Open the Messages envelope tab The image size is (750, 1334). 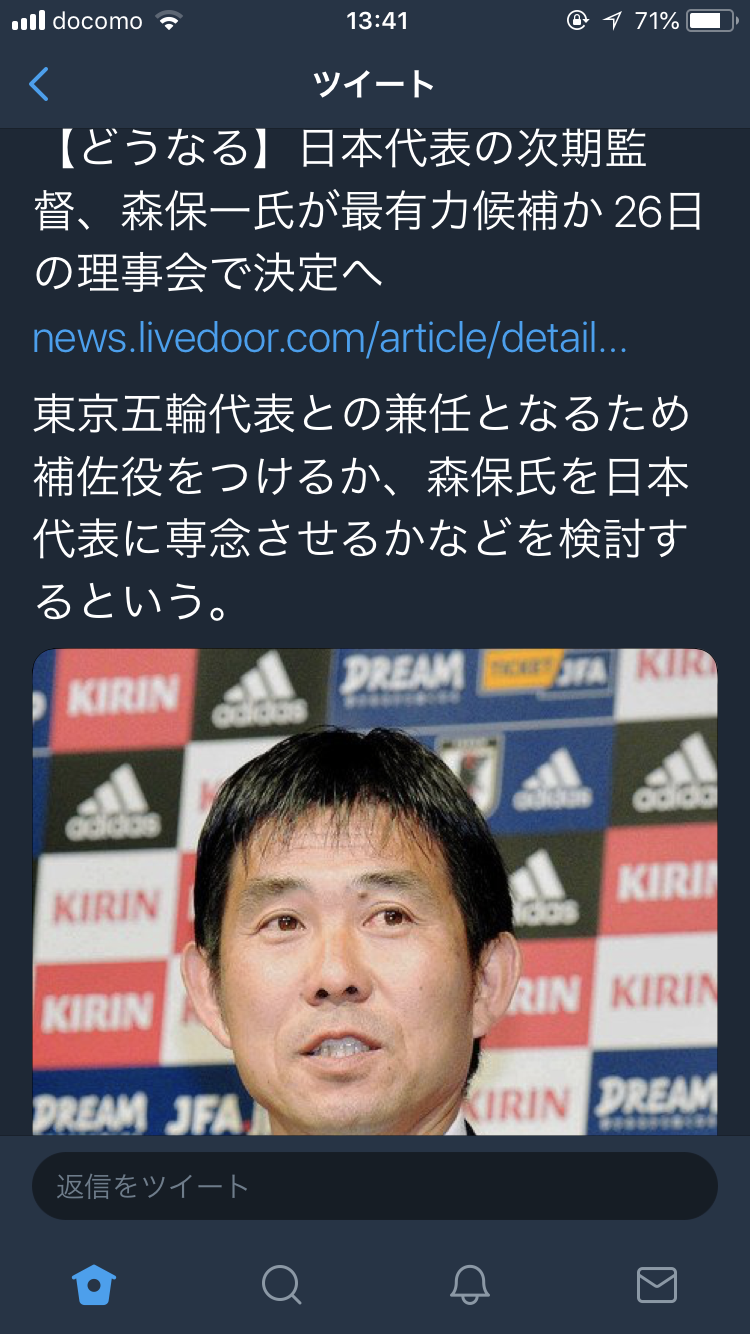[x=657, y=1285]
